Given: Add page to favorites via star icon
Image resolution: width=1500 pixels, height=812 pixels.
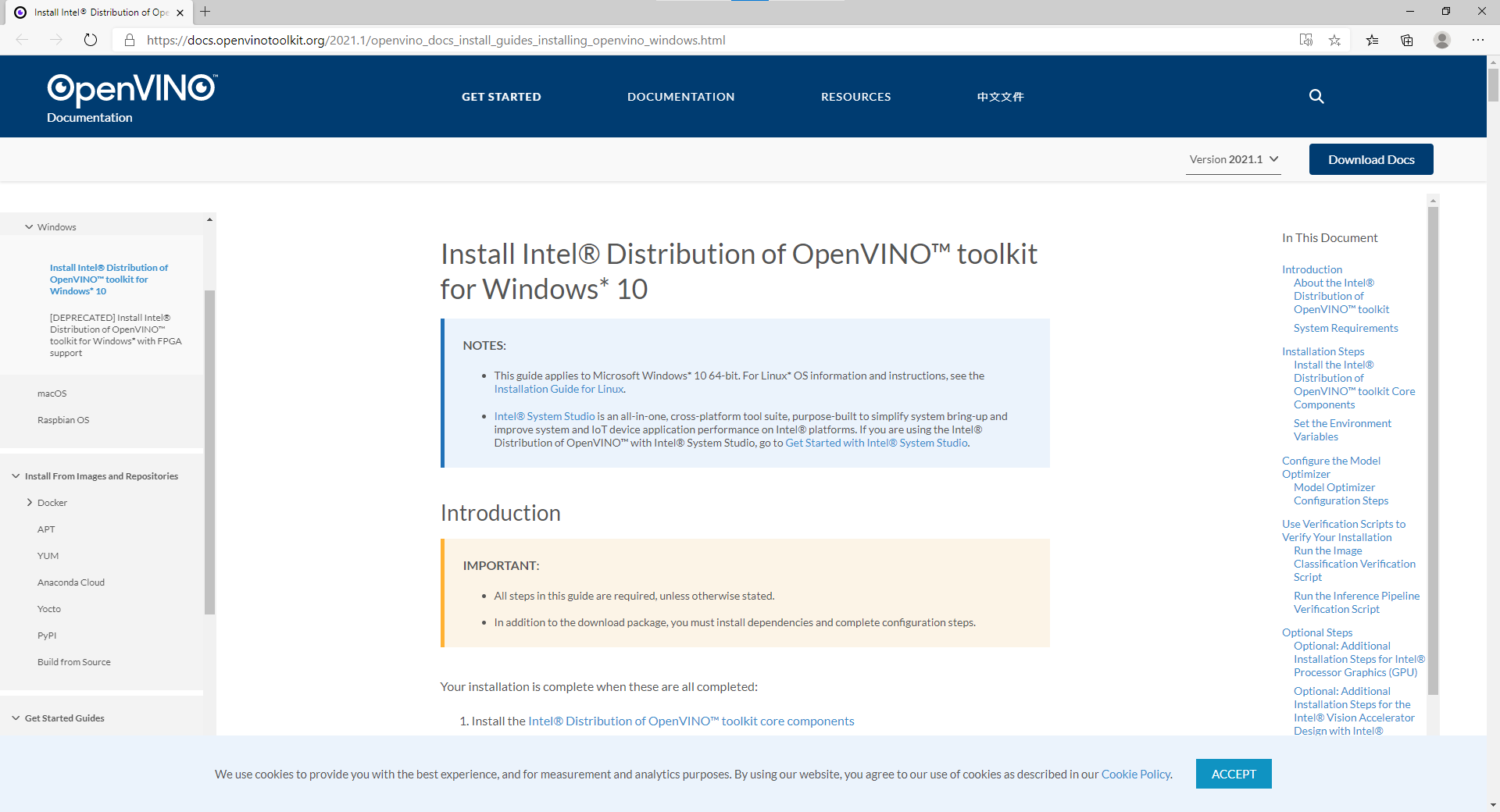Looking at the screenshot, I should [x=1334, y=40].
